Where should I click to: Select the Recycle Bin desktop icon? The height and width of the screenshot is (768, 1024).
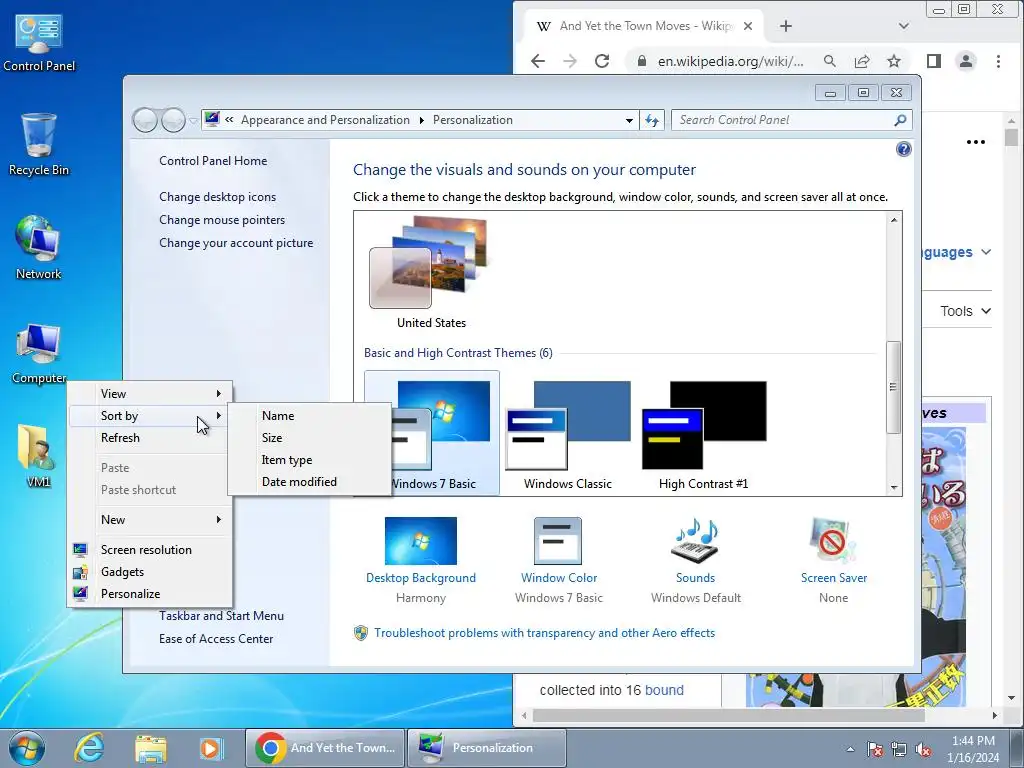[x=39, y=145]
